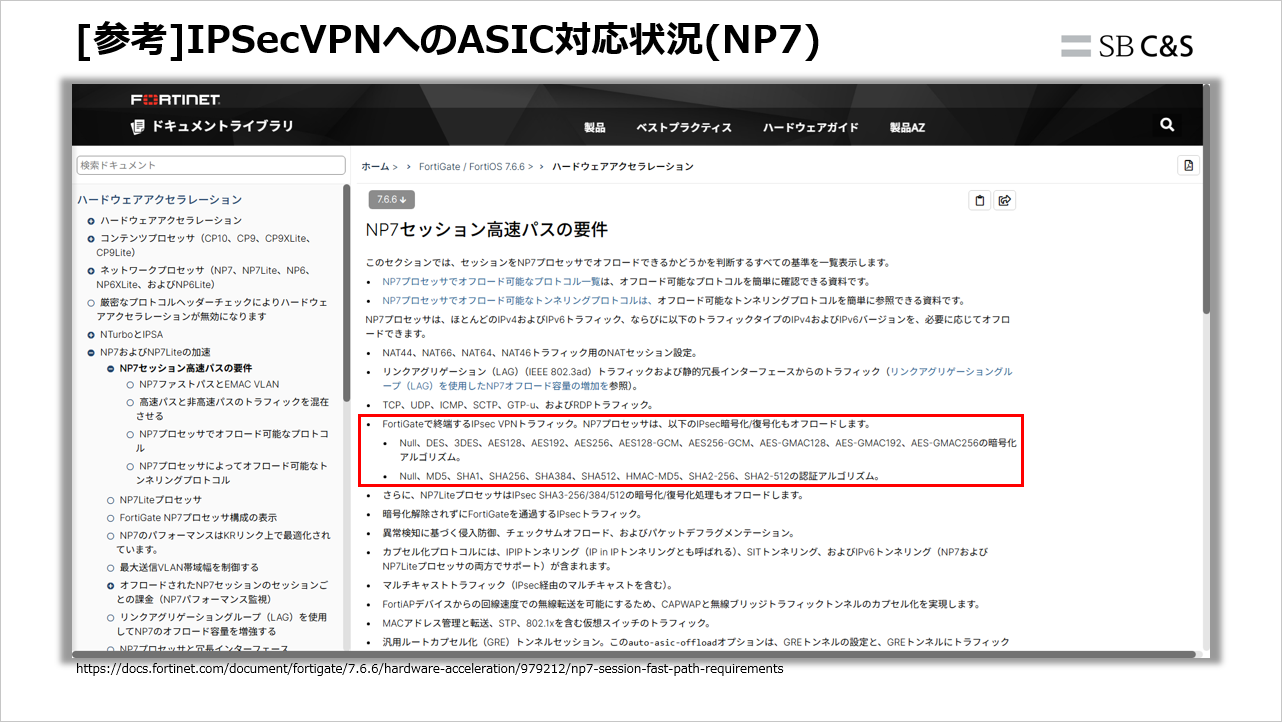This screenshot has width=1282, height=722.
Task: Click the SB C&S logo
Action: pyautogui.click(x=1126, y=45)
